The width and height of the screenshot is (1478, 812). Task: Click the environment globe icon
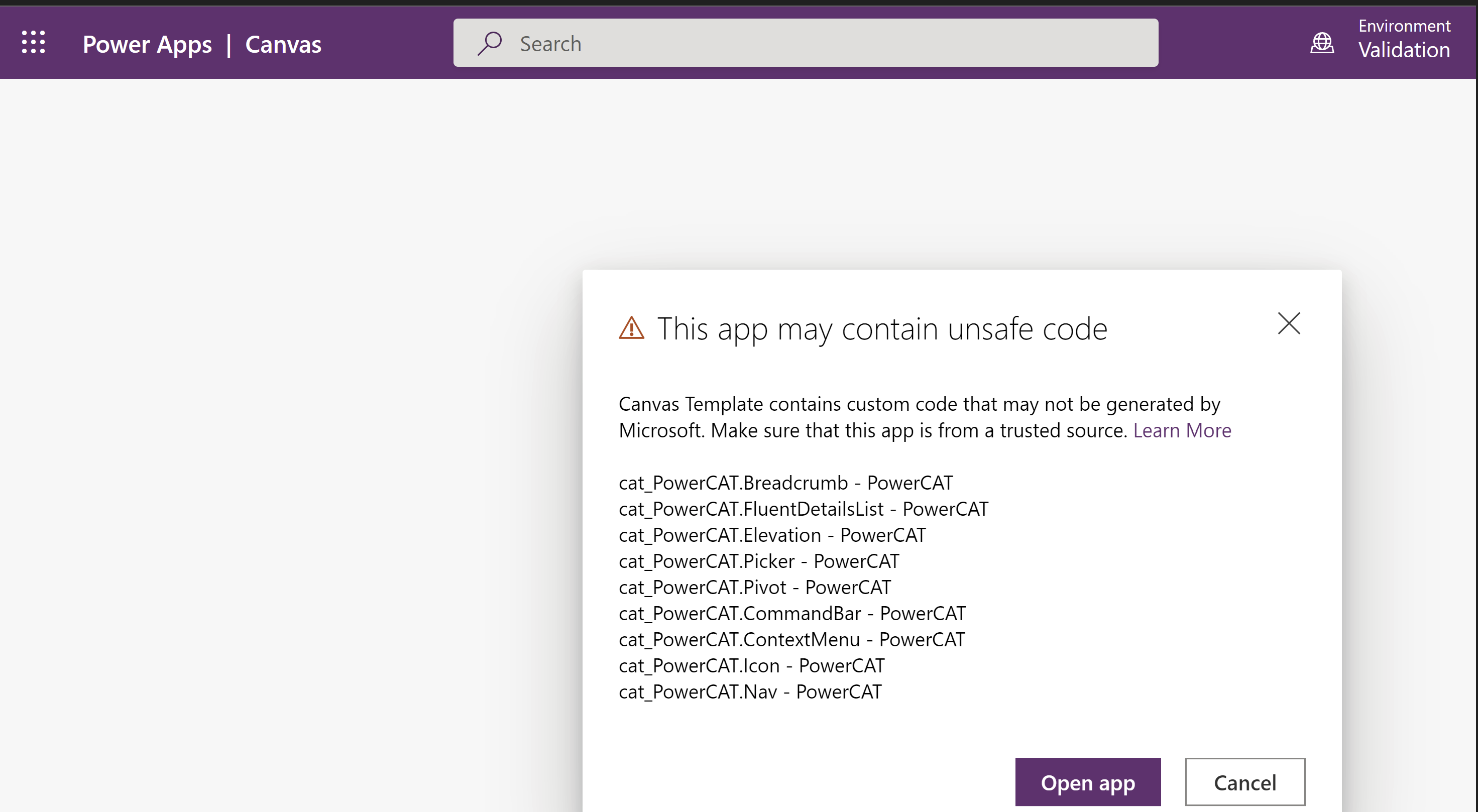1322,43
